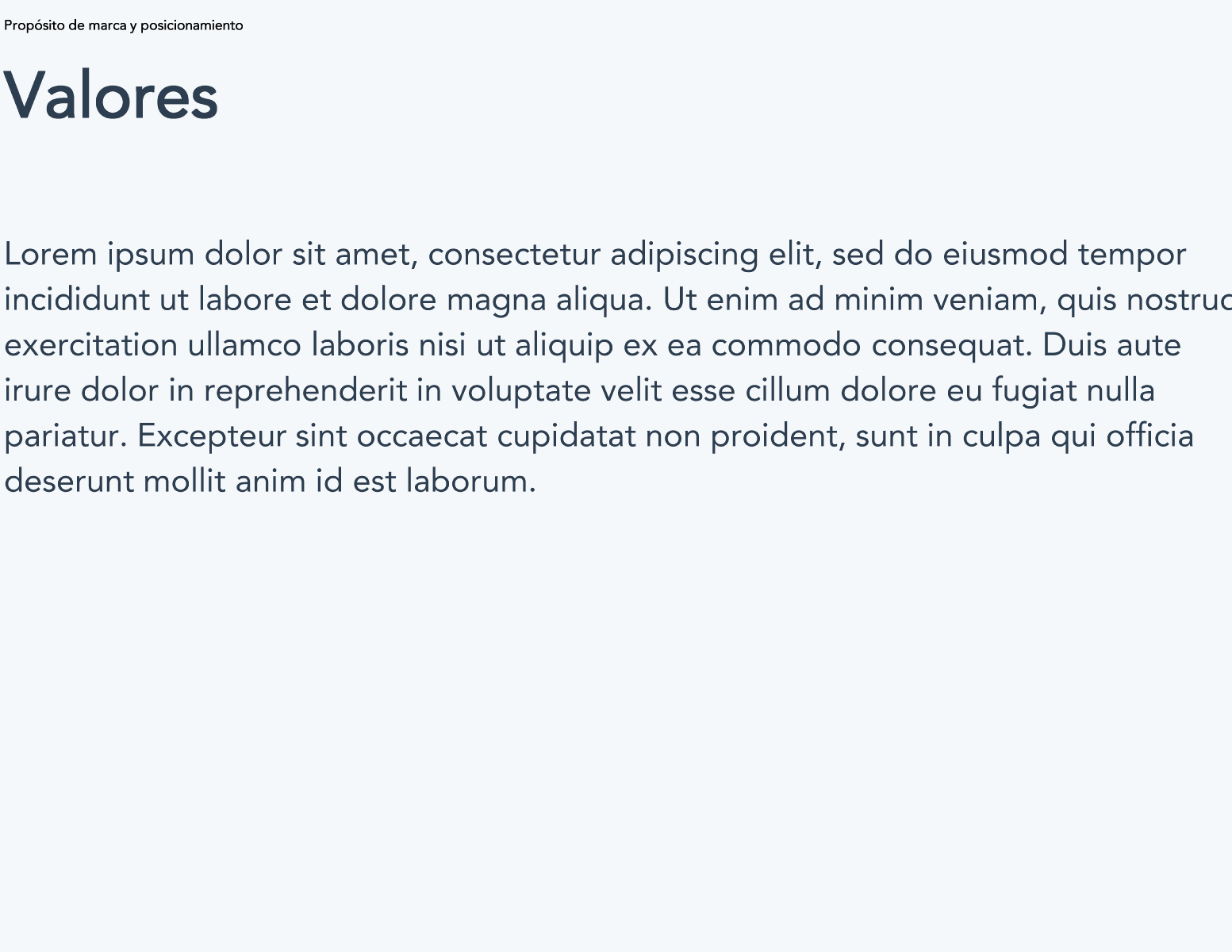1232x952 pixels.
Task: Click the word 'Lorem' starting the paragraph
Action: coord(52,255)
